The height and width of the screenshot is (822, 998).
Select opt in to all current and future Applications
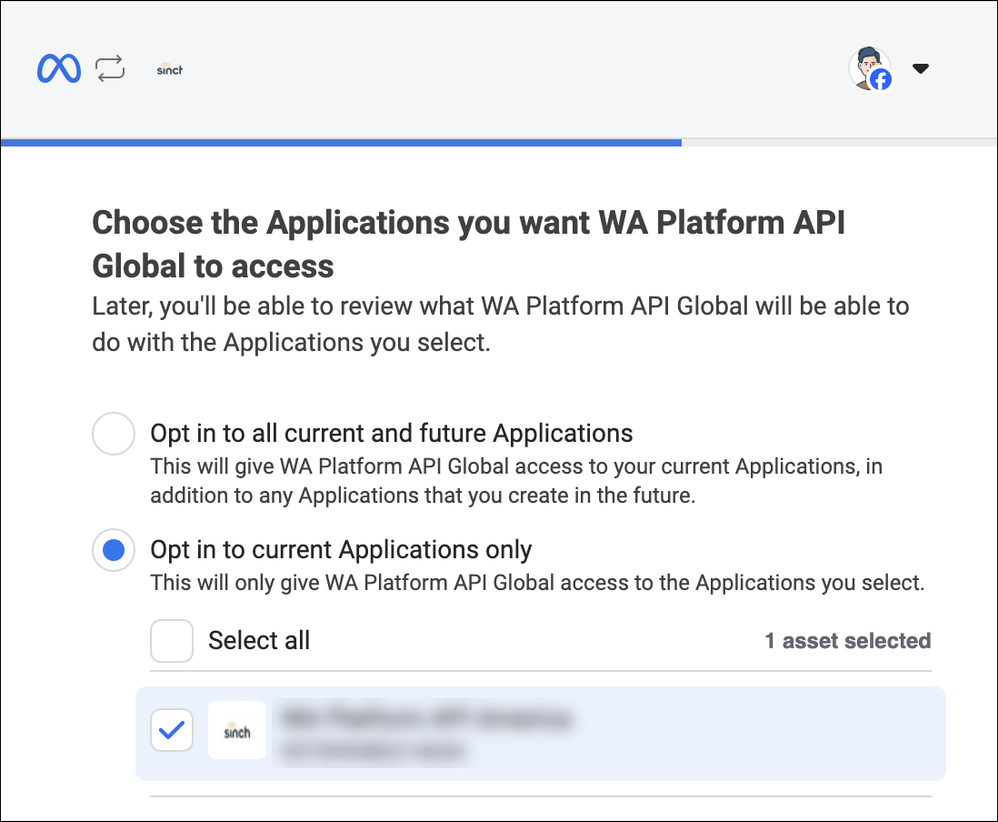click(x=113, y=433)
